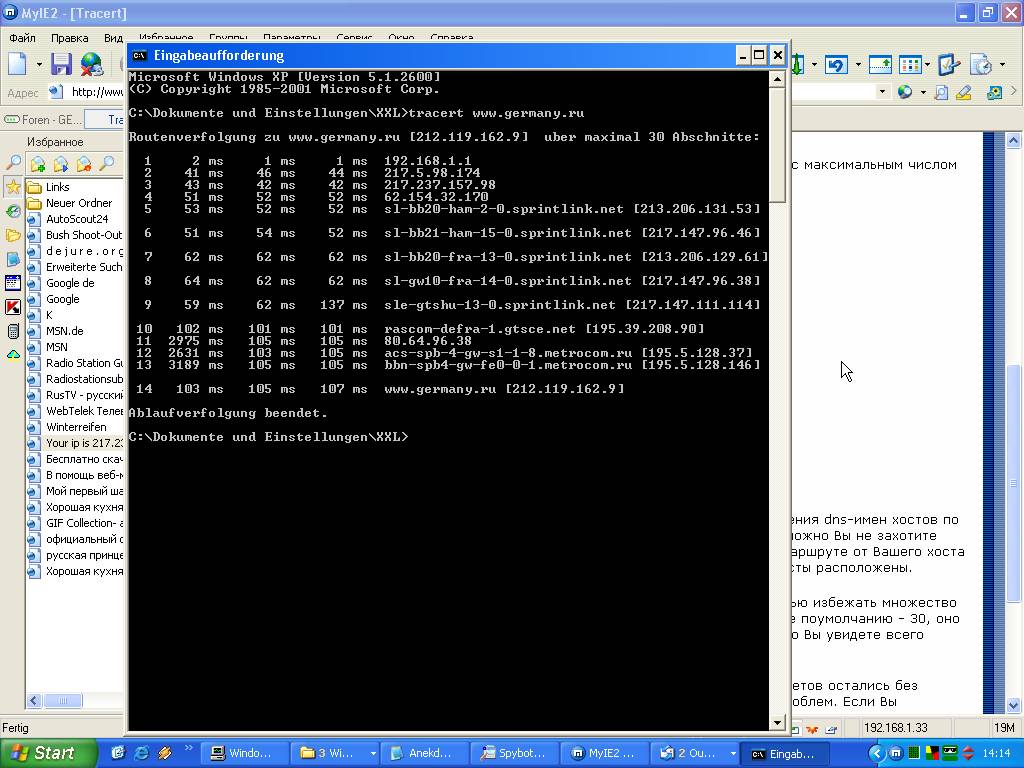The image size is (1024, 768).
Task: Click scroll-up arrow in command prompt window
Action: click(x=777, y=80)
